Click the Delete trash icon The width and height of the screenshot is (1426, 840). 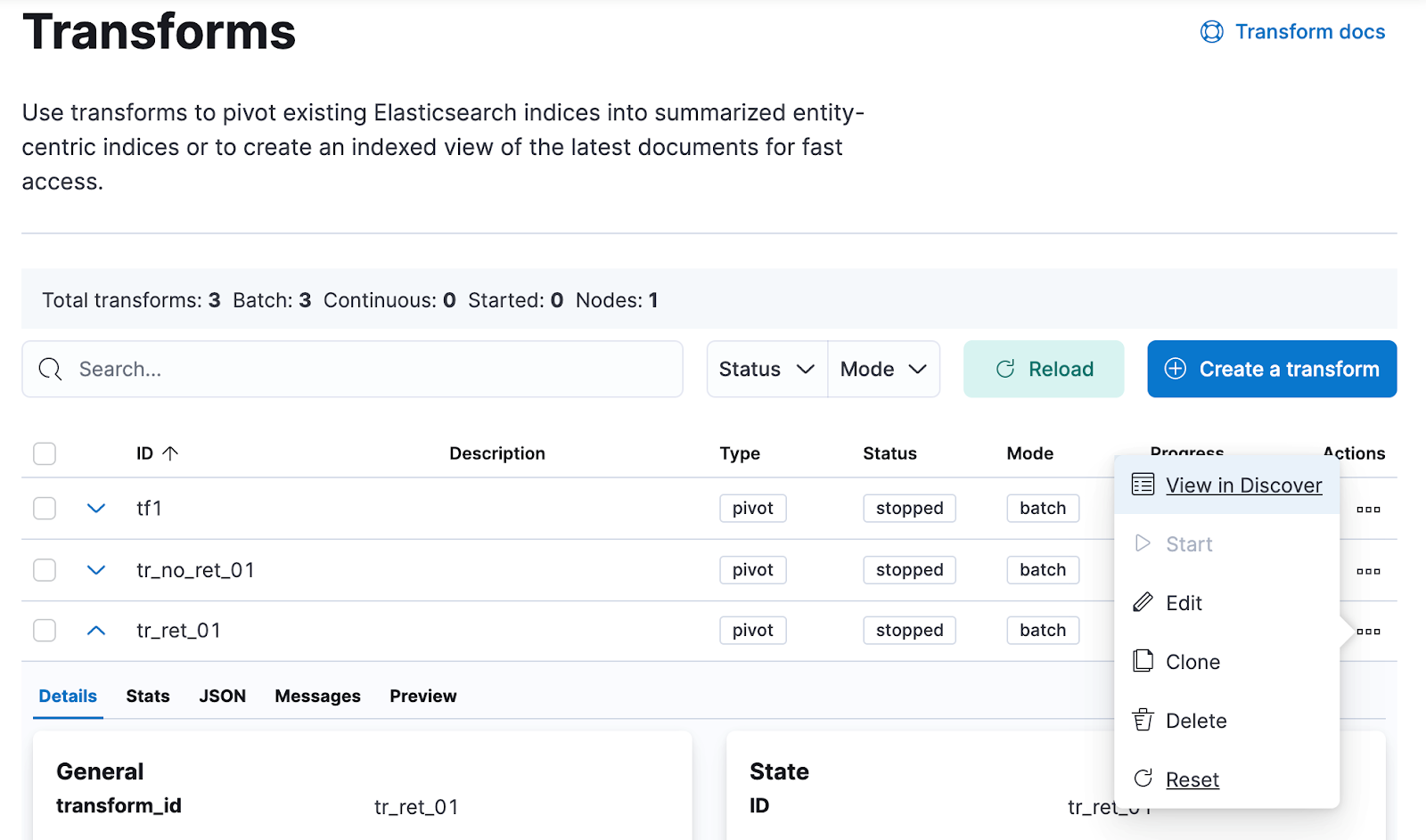tap(1143, 720)
